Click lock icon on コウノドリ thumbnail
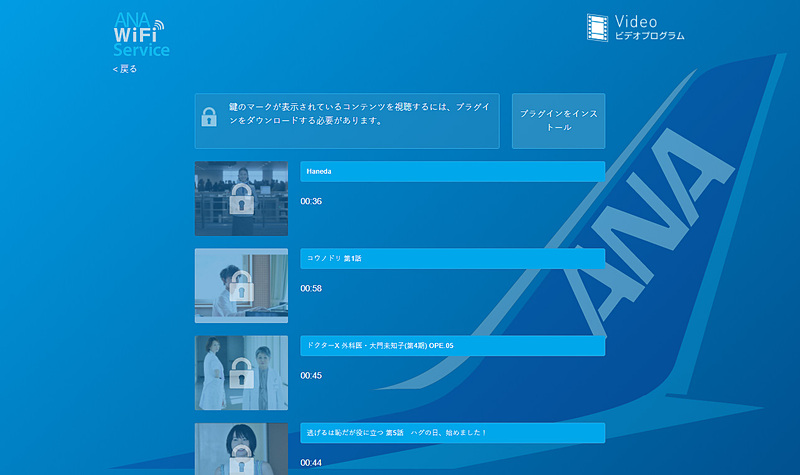The image size is (800, 475). 241,286
